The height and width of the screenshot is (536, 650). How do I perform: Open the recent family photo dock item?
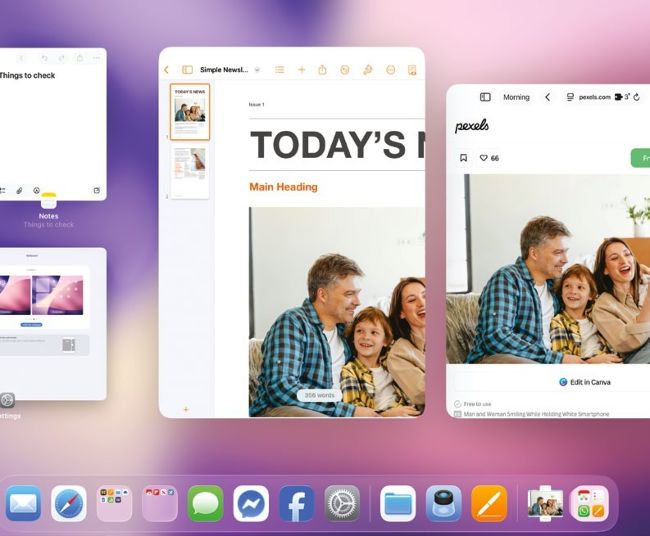point(545,503)
